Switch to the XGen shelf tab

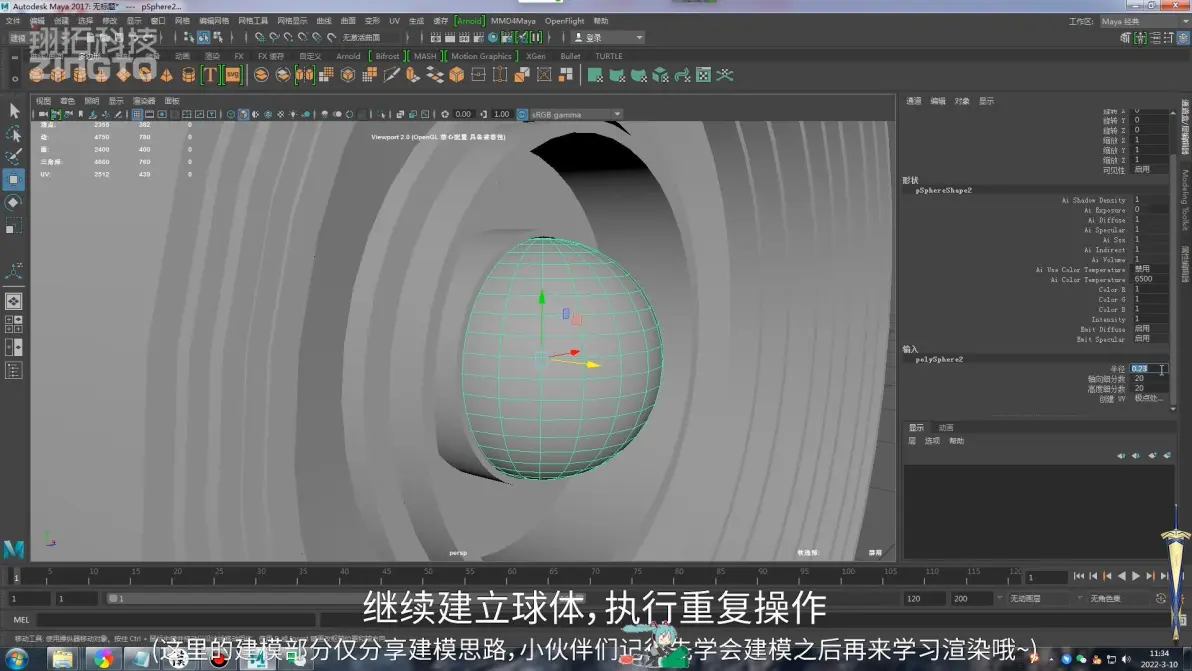click(536, 56)
